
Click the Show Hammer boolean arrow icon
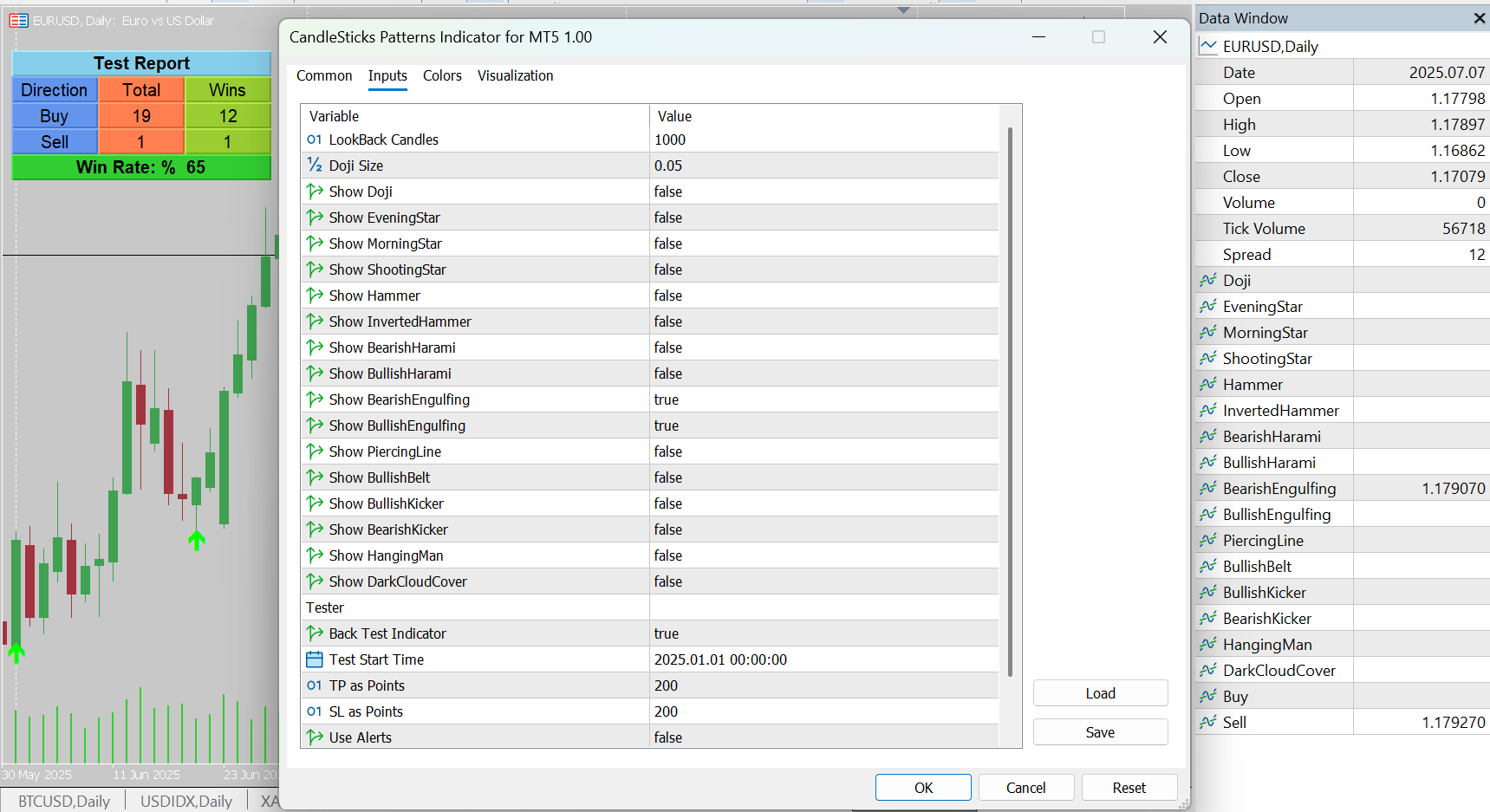[314, 296]
